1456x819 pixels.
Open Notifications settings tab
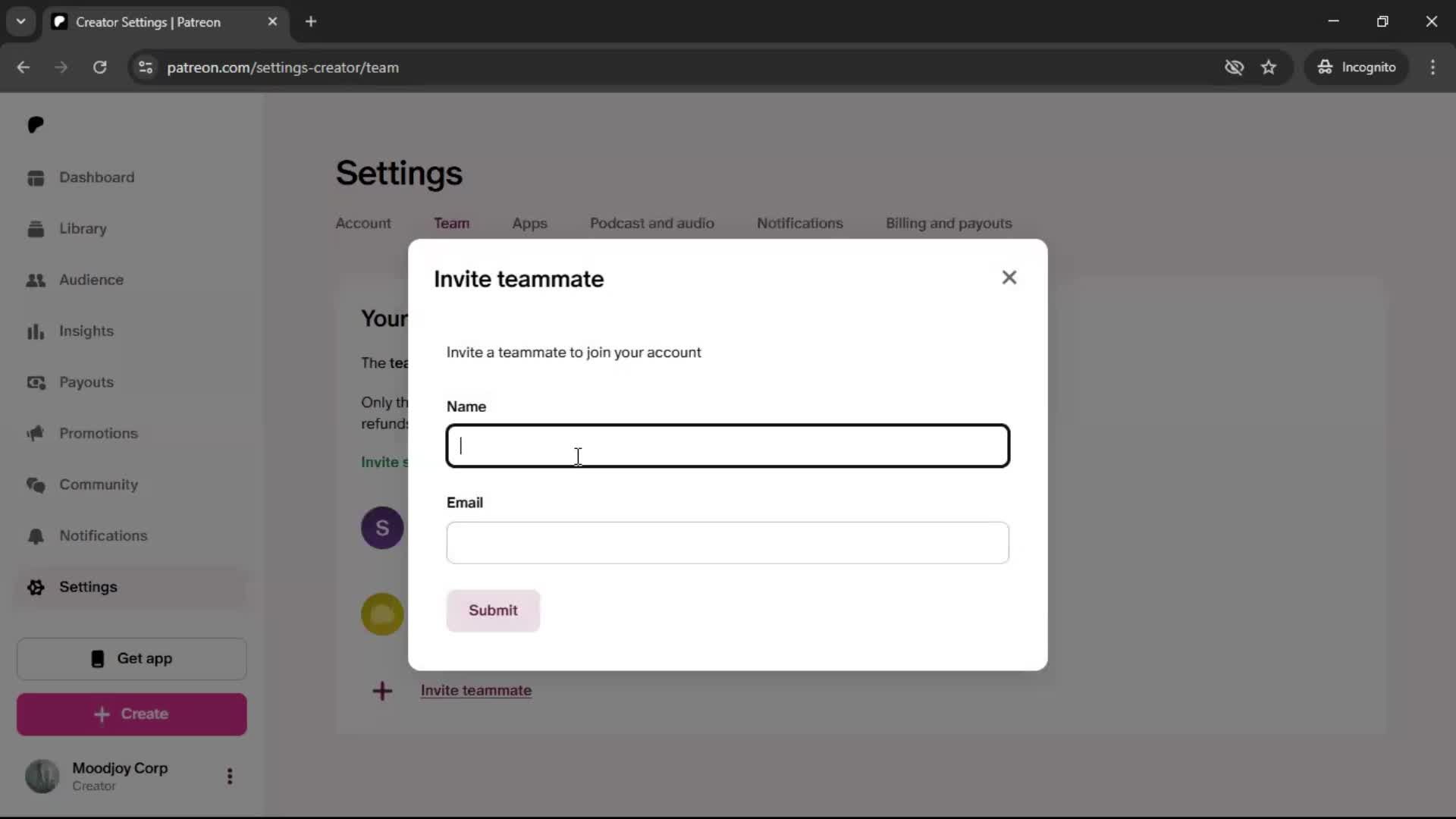point(799,223)
